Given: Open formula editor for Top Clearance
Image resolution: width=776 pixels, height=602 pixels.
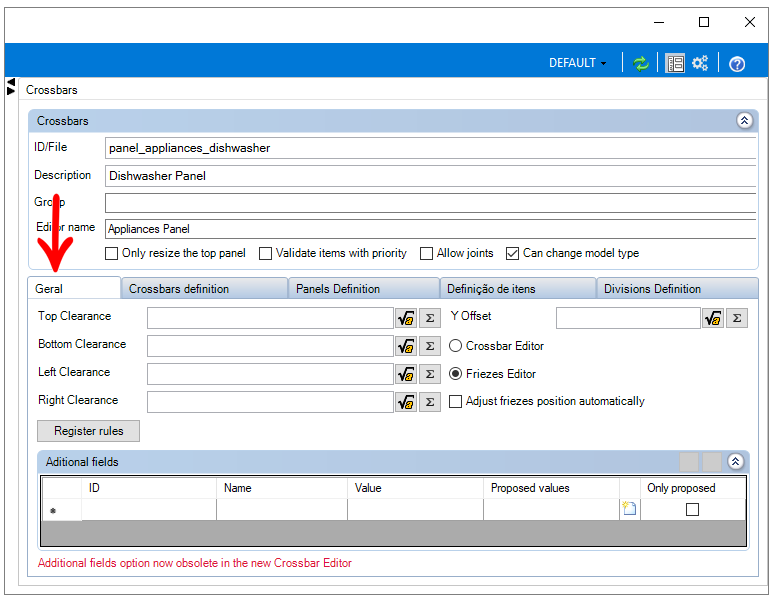Looking at the screenshot, I should tap(406, 318).
